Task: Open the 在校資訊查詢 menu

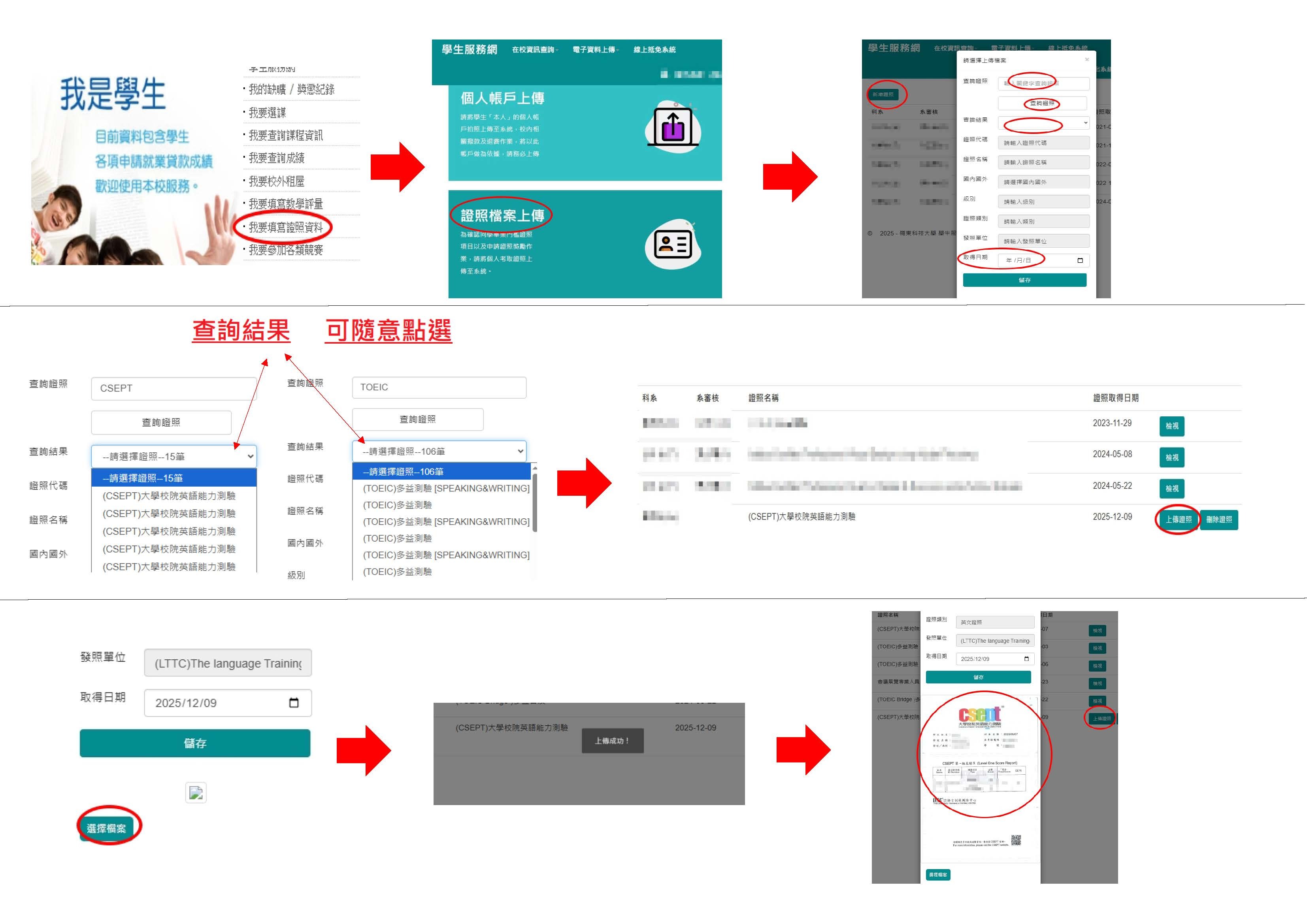Action: tap(534, 50)
